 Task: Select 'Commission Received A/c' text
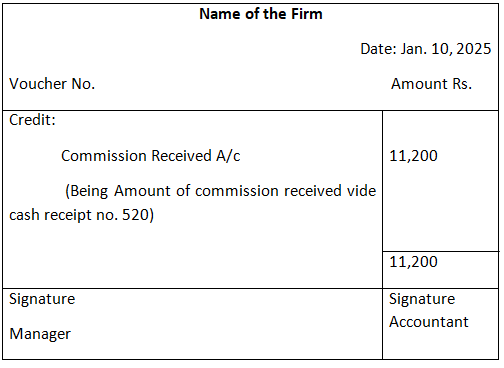click(x=151, y=156)
